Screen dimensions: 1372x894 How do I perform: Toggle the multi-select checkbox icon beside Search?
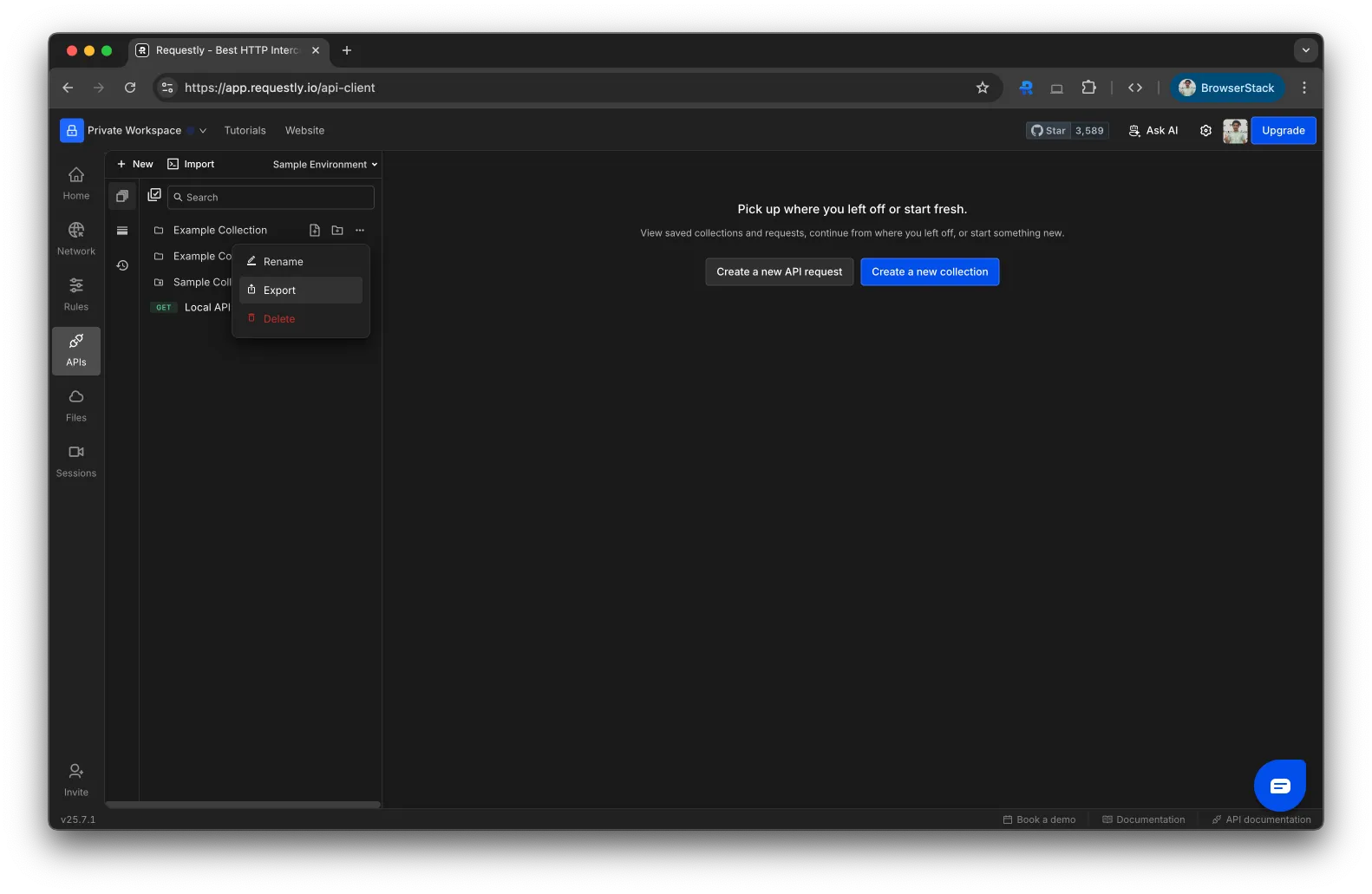coord(154,196)
